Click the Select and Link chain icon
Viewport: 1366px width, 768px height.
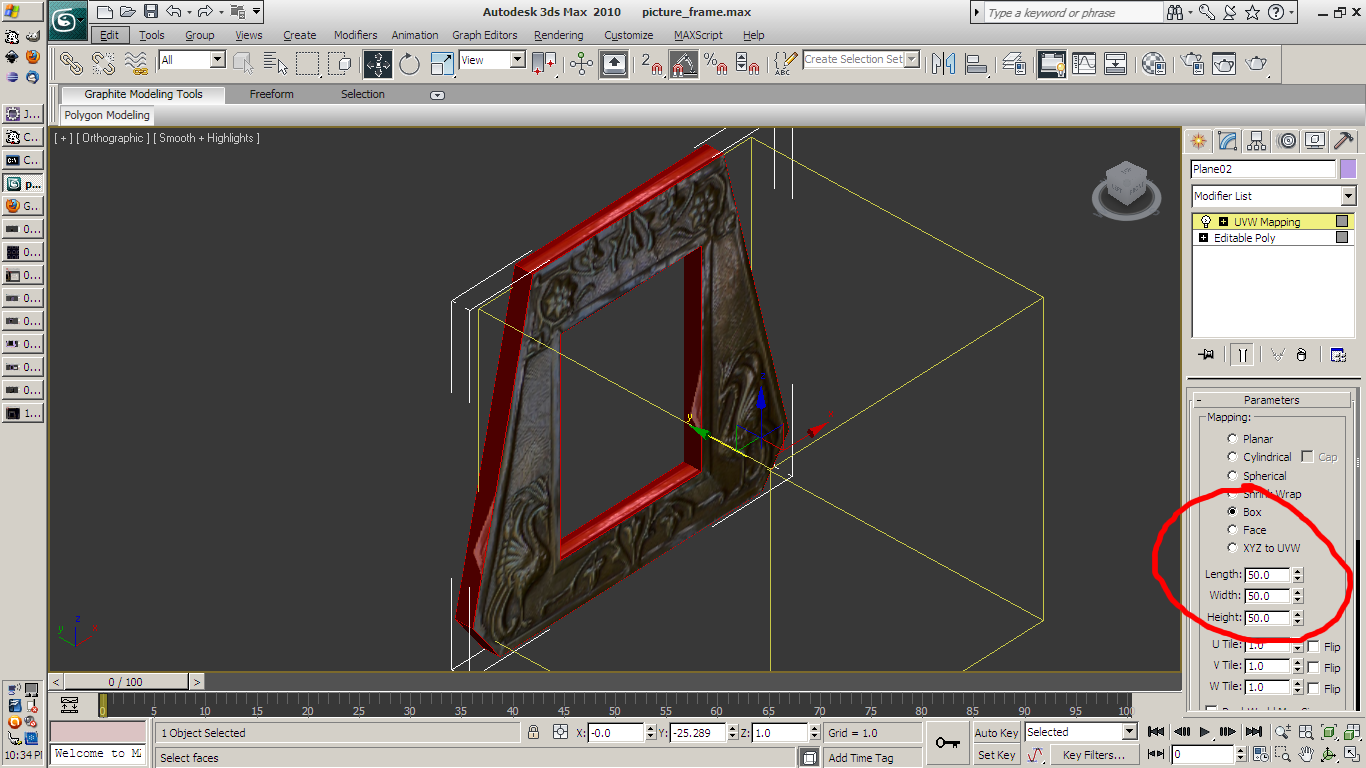tap(71, 64)
